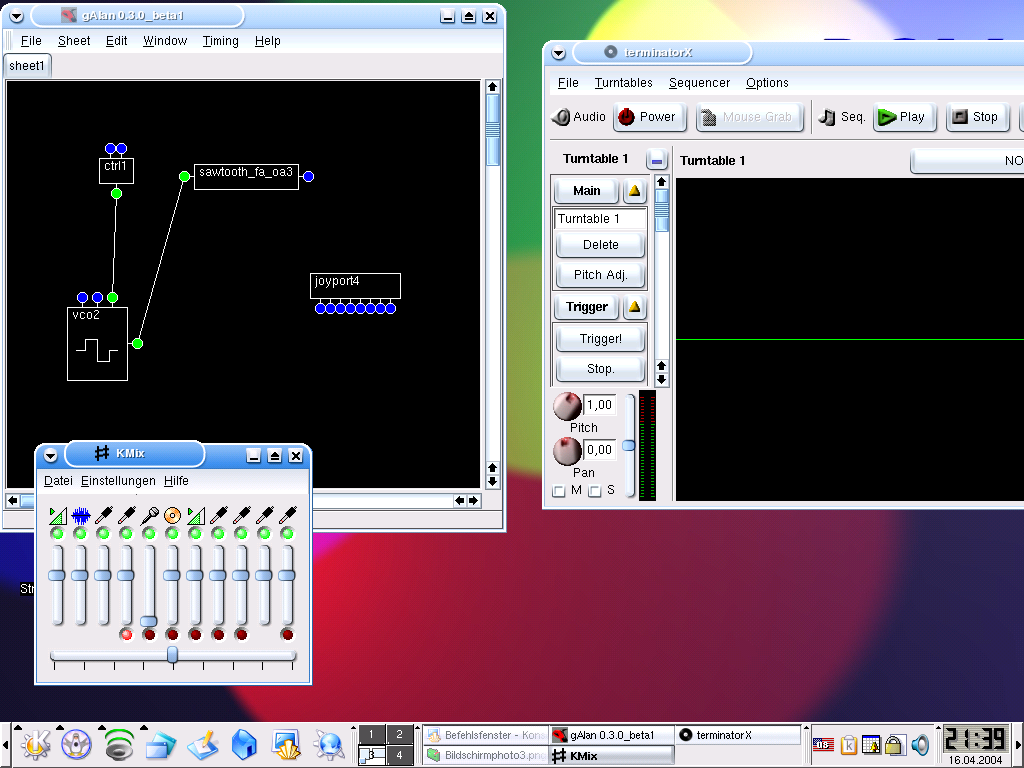Screen dimensions: 1024x768
Task: Toggle the green mute LED under the microphone
Action: click(149, 534)
